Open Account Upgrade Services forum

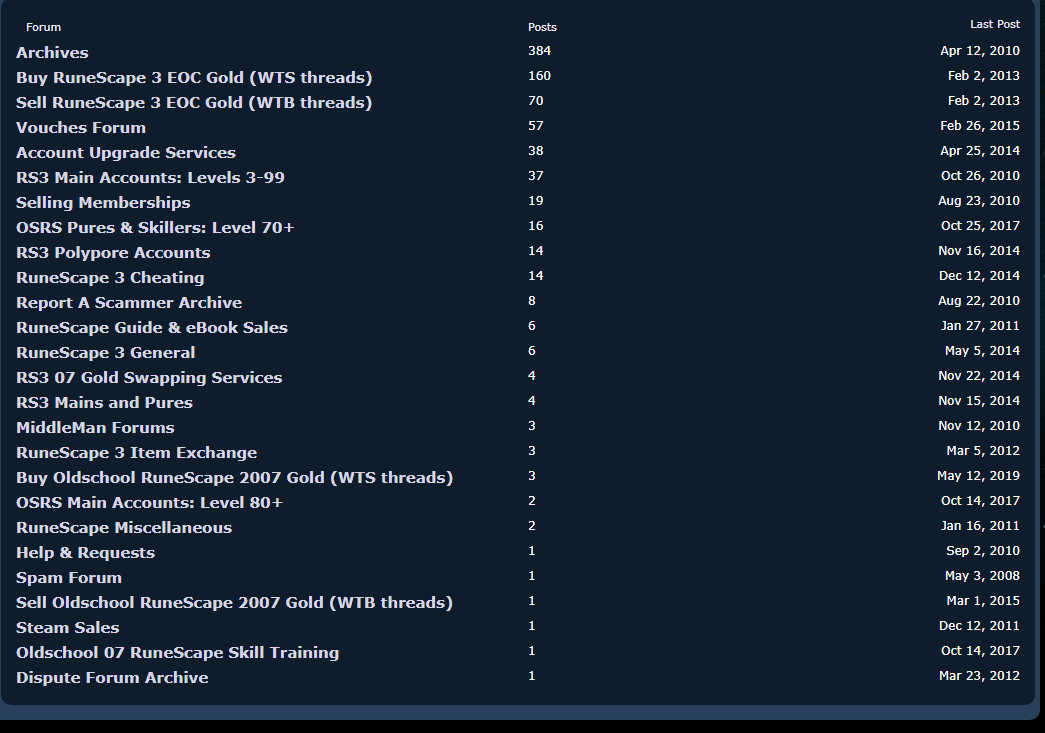click(x=126, y=153)
